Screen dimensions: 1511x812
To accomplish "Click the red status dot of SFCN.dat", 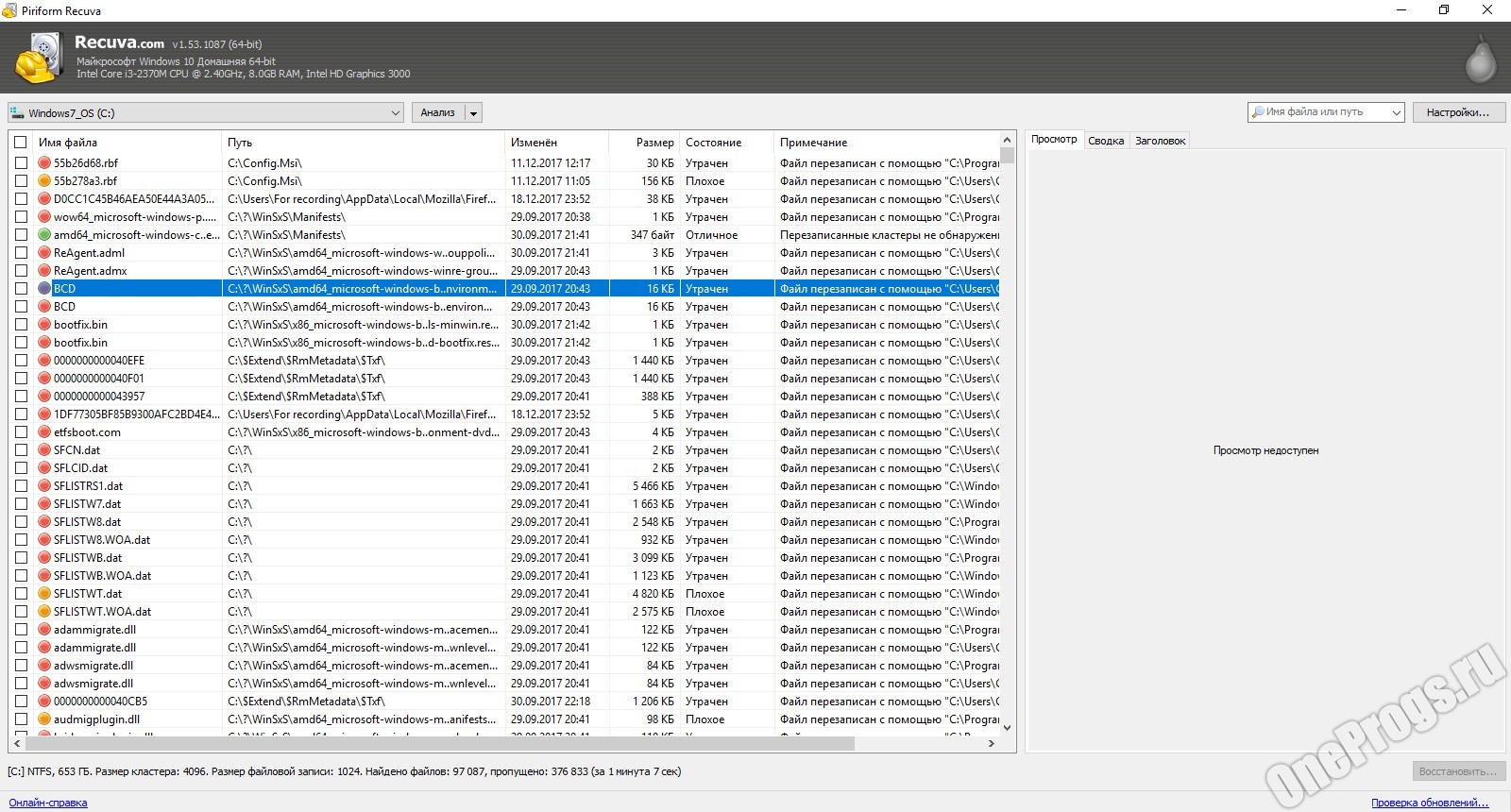I will (x=44, y=450).
